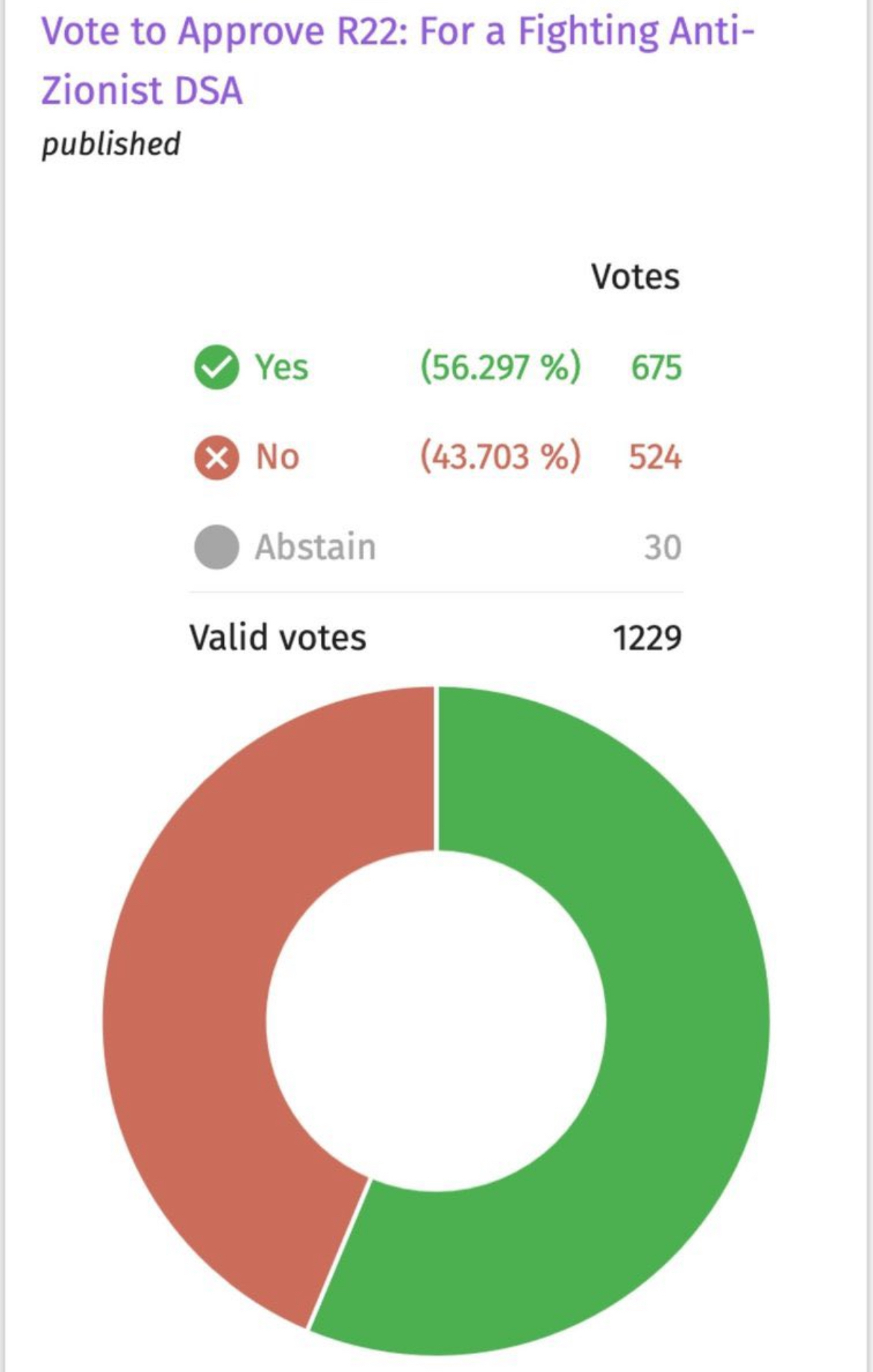This screenshot has height=1372, width=873.
Task: Click the Yes percentage 56.297 %
Action: [x=500, y=367]
